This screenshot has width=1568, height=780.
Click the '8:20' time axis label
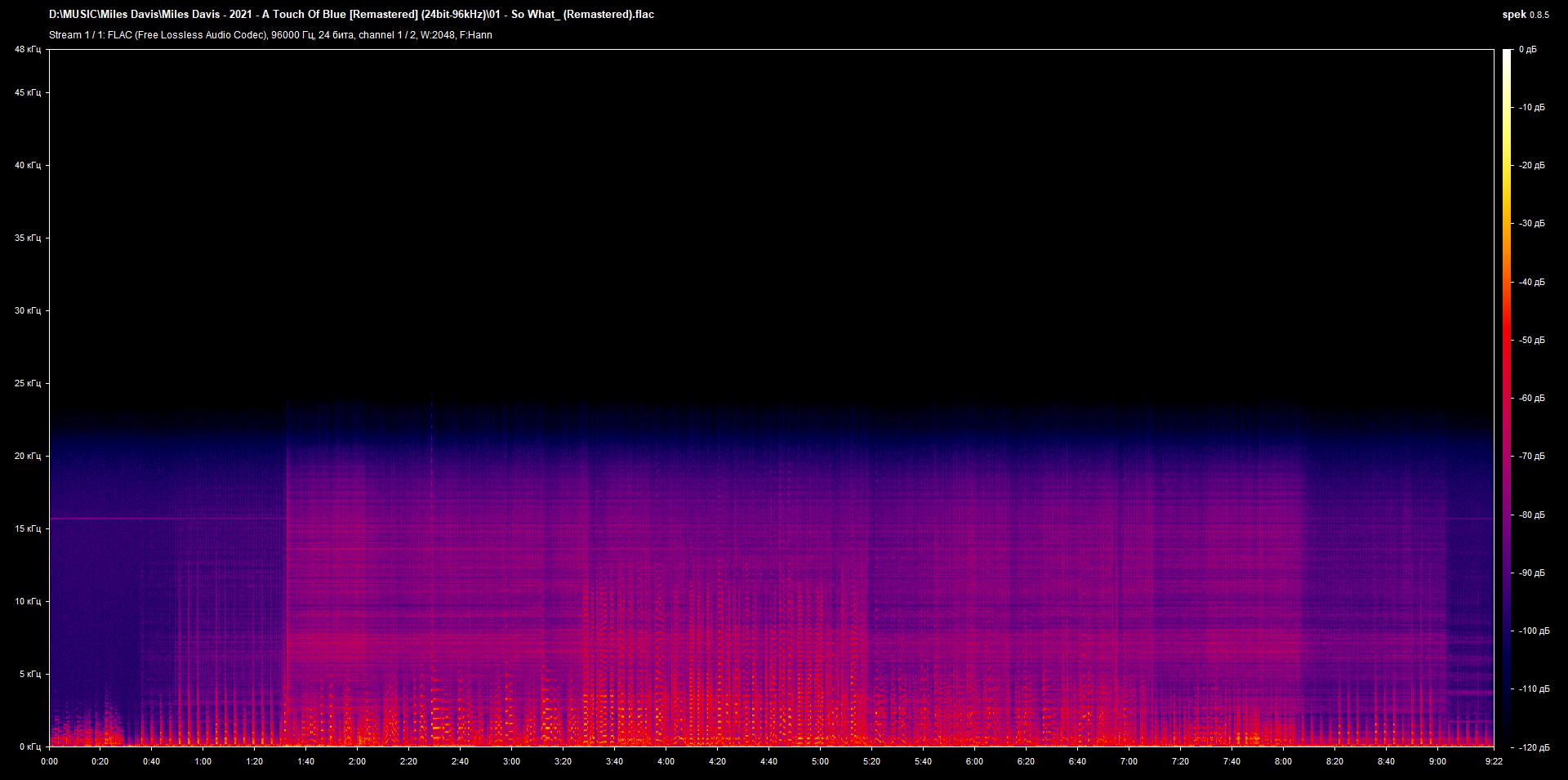click(1335, 762)
